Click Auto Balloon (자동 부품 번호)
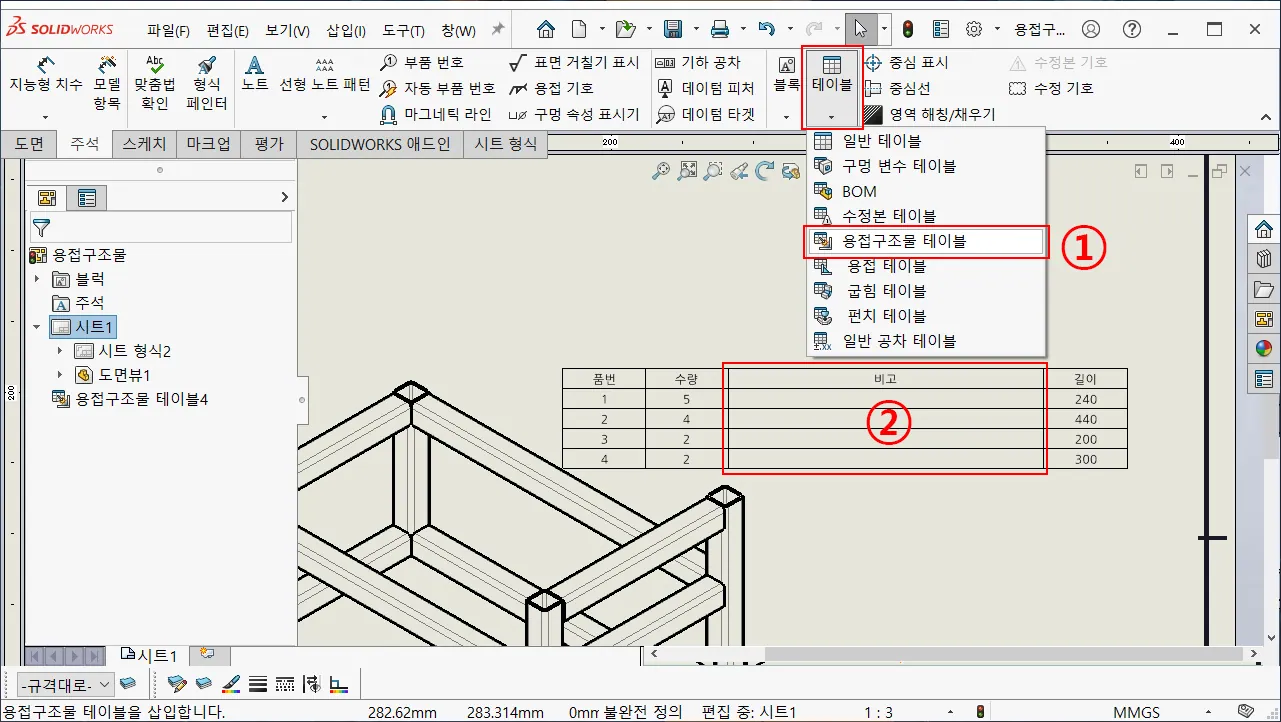Viewport: 1281px width, 722px height. click(x=438, y=88)
